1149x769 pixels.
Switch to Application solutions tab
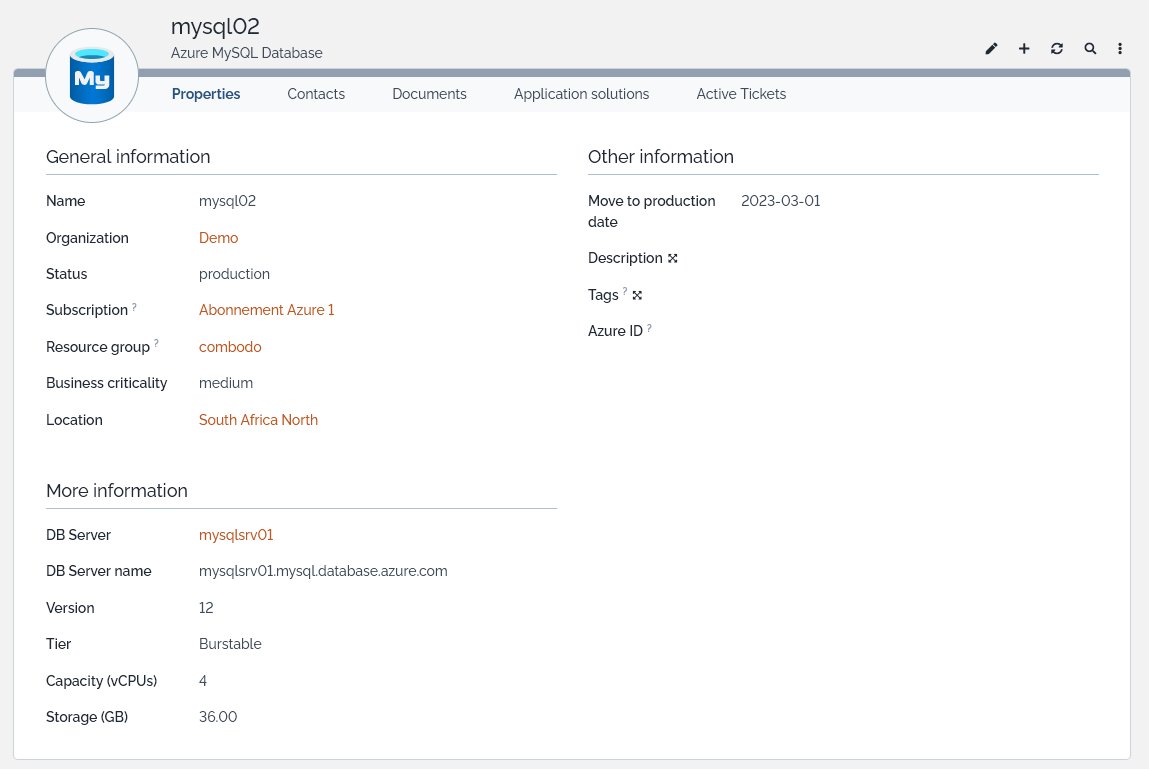(581, 94)
